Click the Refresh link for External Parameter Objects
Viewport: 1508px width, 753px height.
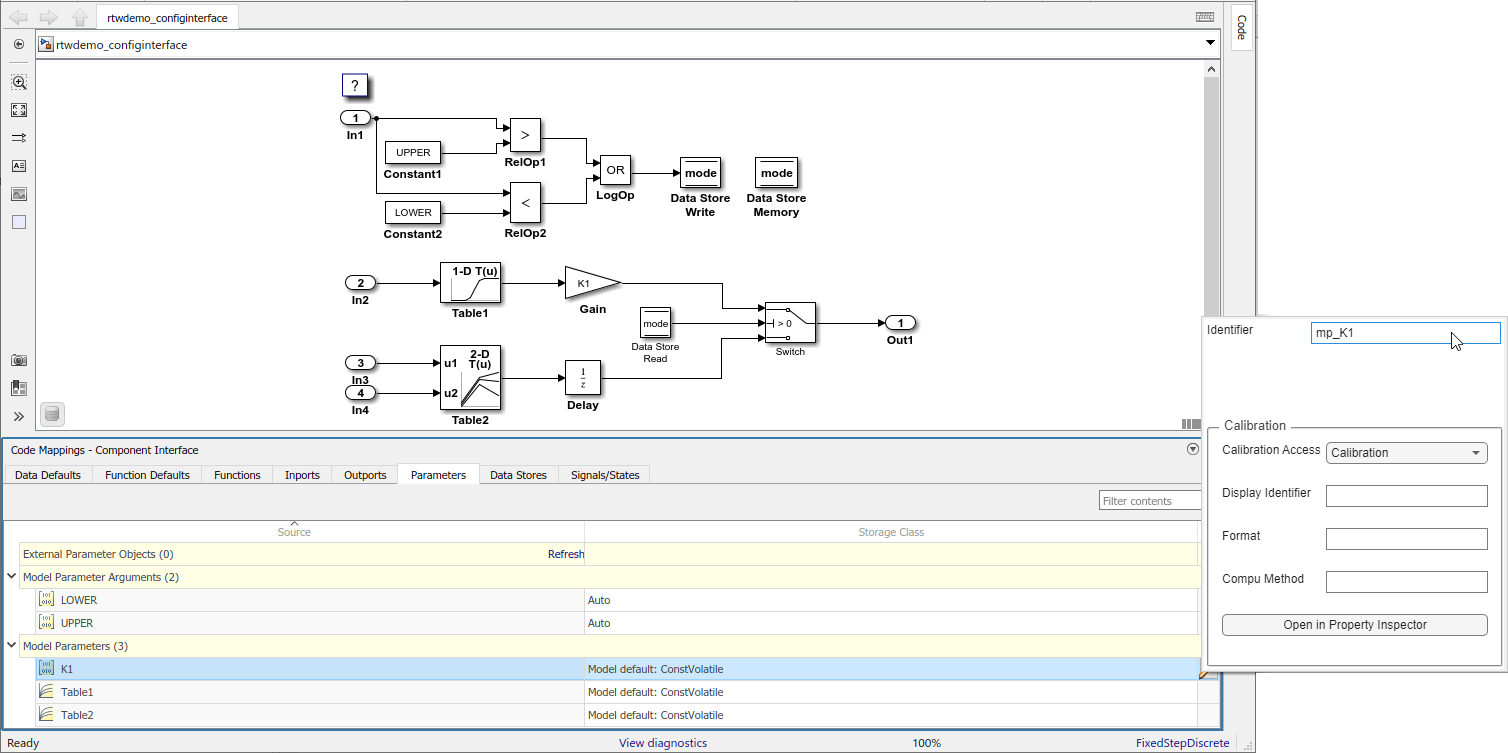click(566, 554)
